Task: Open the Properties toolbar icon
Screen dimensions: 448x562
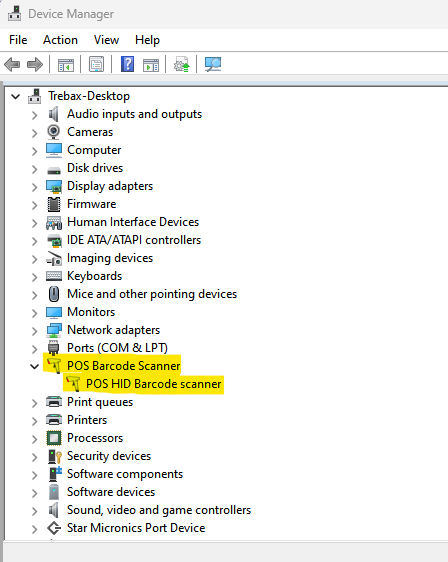Action: click(x=96, y=65)
